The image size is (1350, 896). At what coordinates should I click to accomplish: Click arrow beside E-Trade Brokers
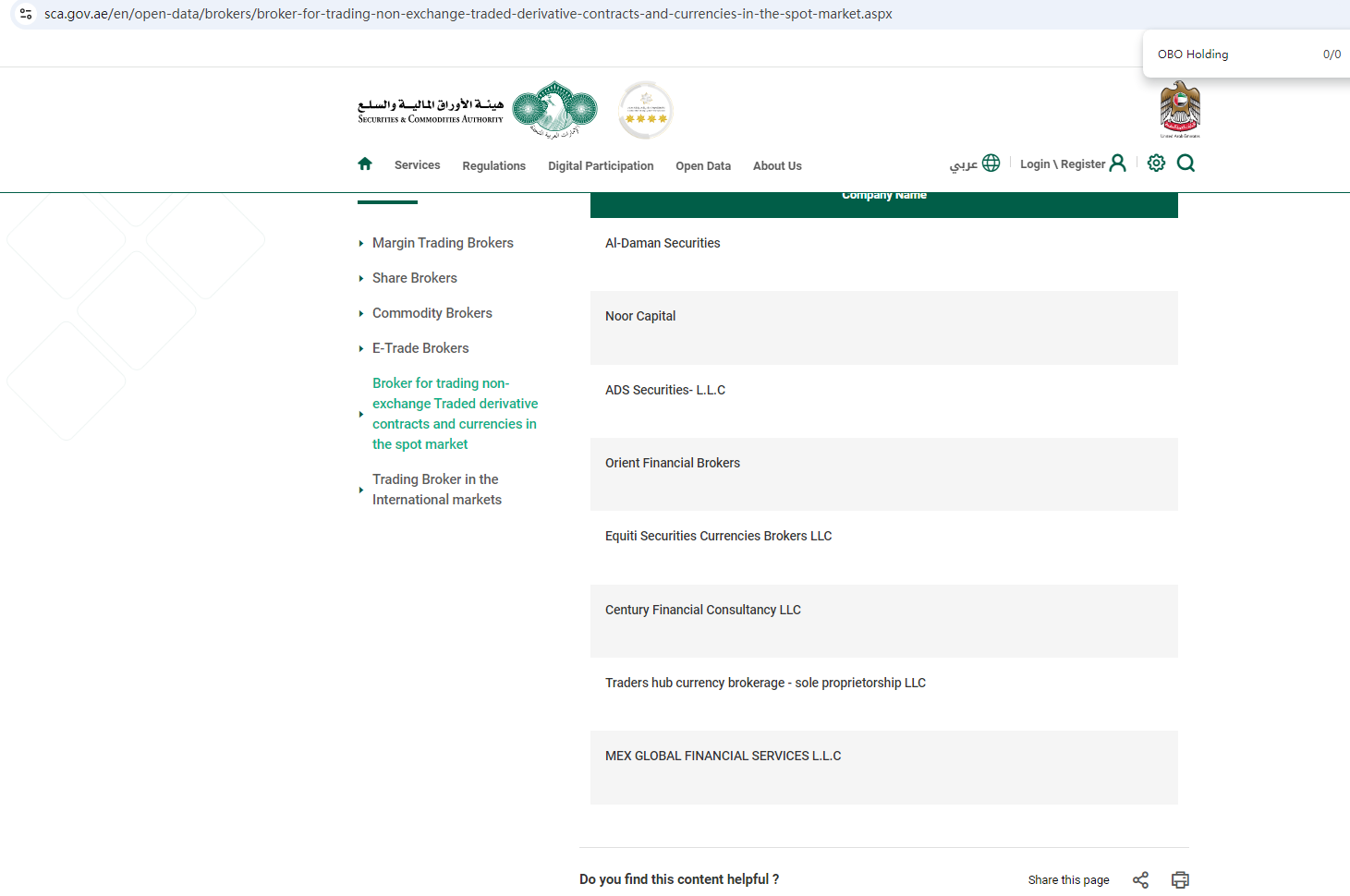point(360,349)
